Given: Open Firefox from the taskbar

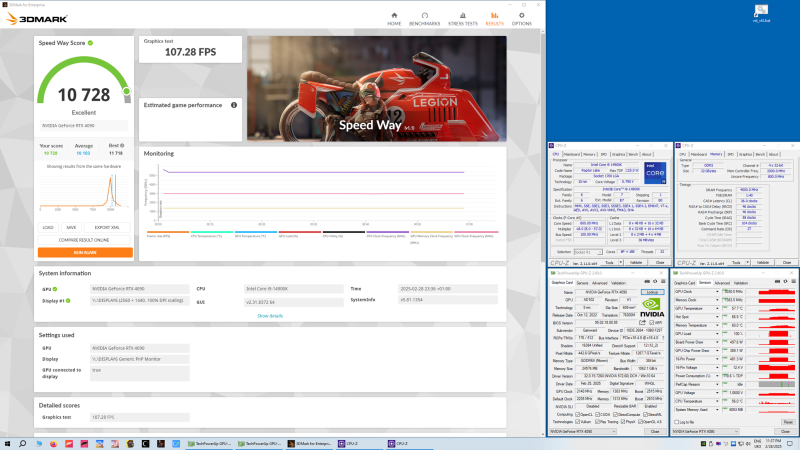Looking at the screenshot, I should click(x=53, y=444).
